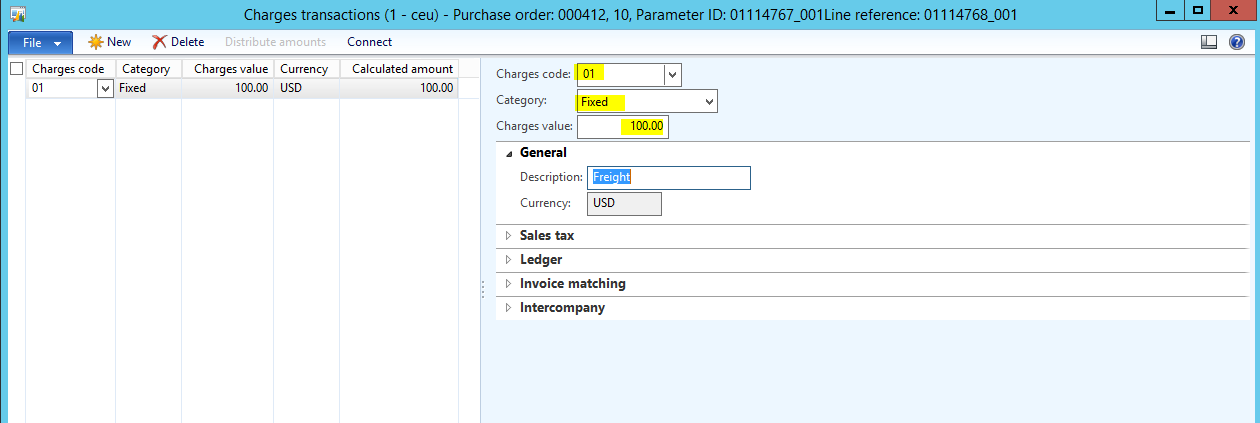Expand the Sales tax section
Screen dimensions: 1260x423
click(x=547, y=236)
